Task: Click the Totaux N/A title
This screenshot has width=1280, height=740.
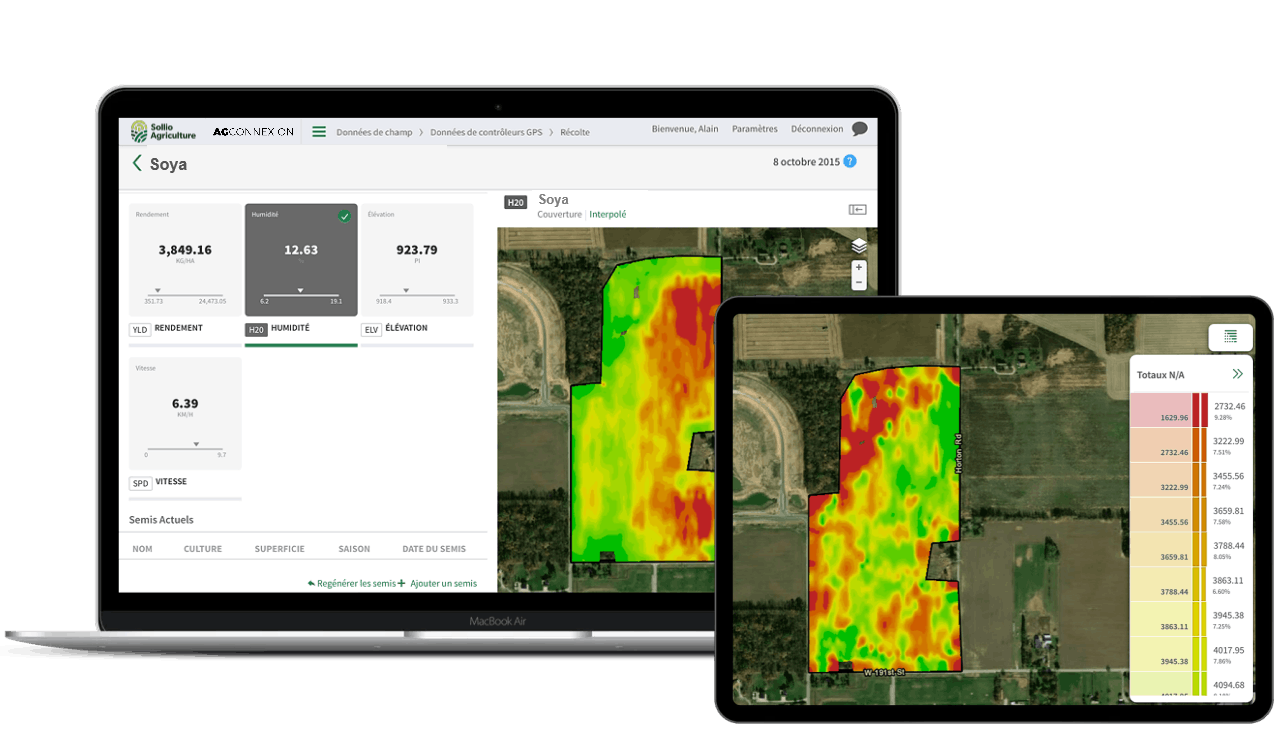Action: (x=1160, y=375)
